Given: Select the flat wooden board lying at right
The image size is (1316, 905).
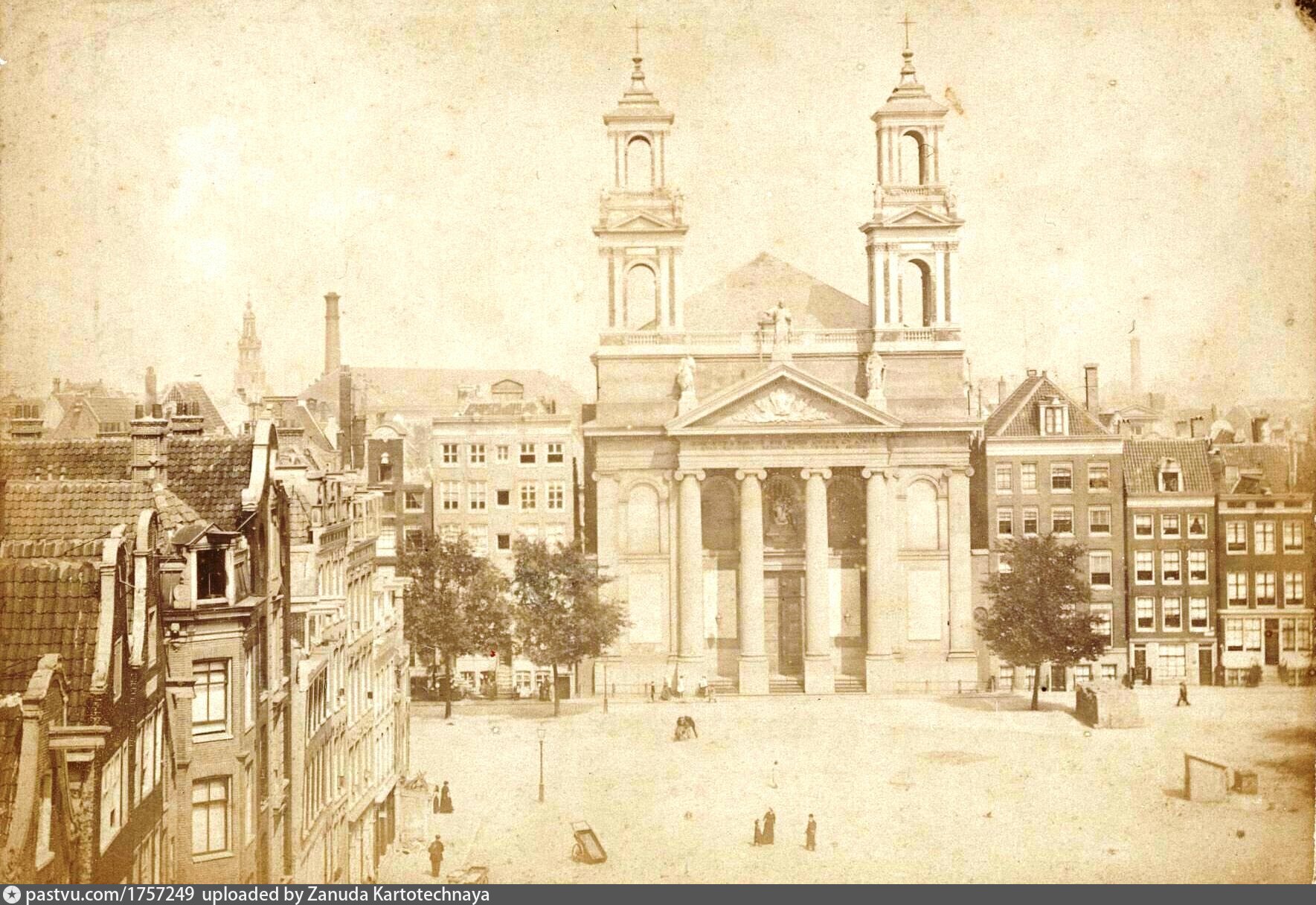Looking at the screenshot, I should click(1207, 777).
